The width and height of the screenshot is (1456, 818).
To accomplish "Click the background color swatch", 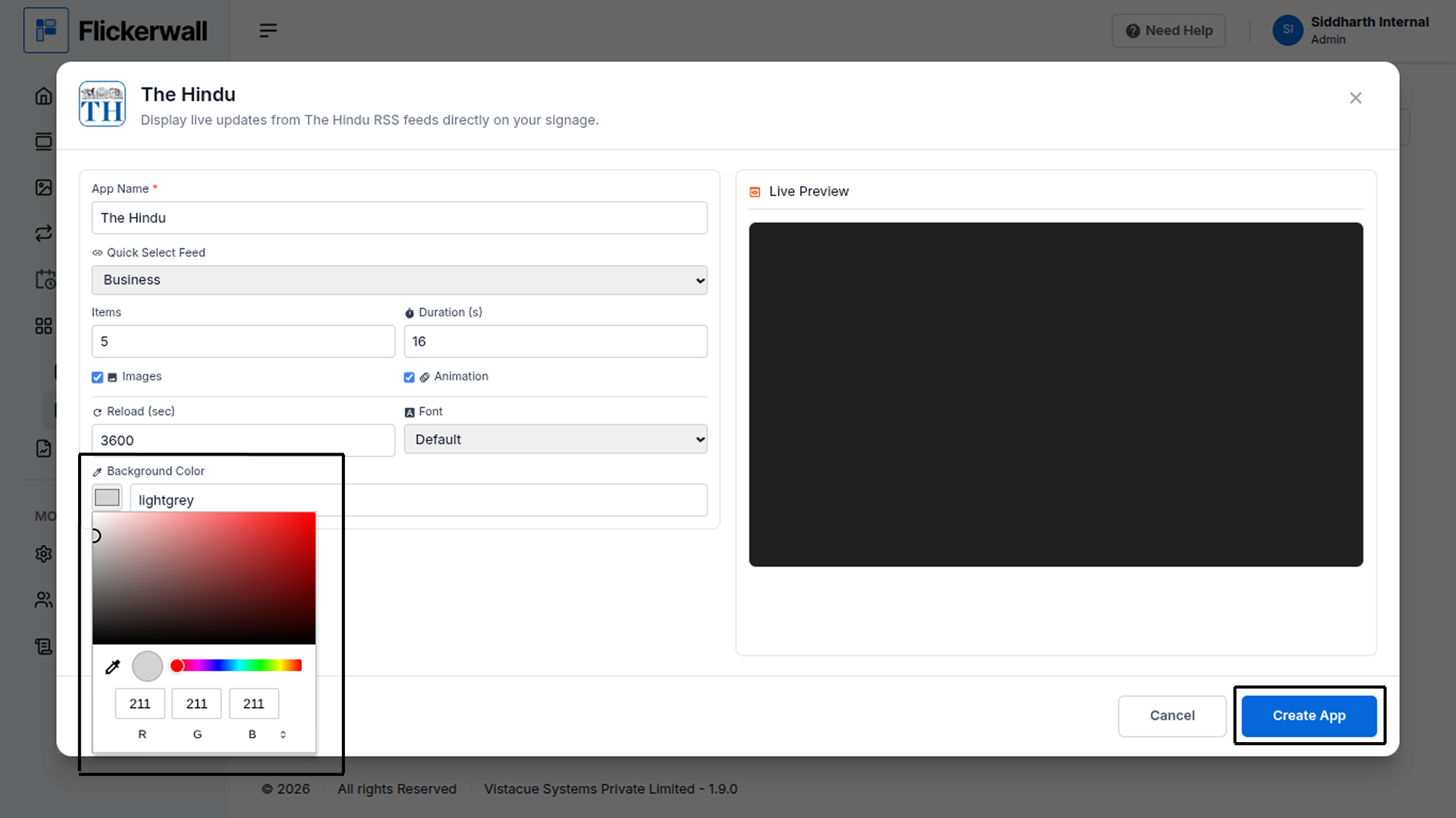I will click(x=107, y=498).
